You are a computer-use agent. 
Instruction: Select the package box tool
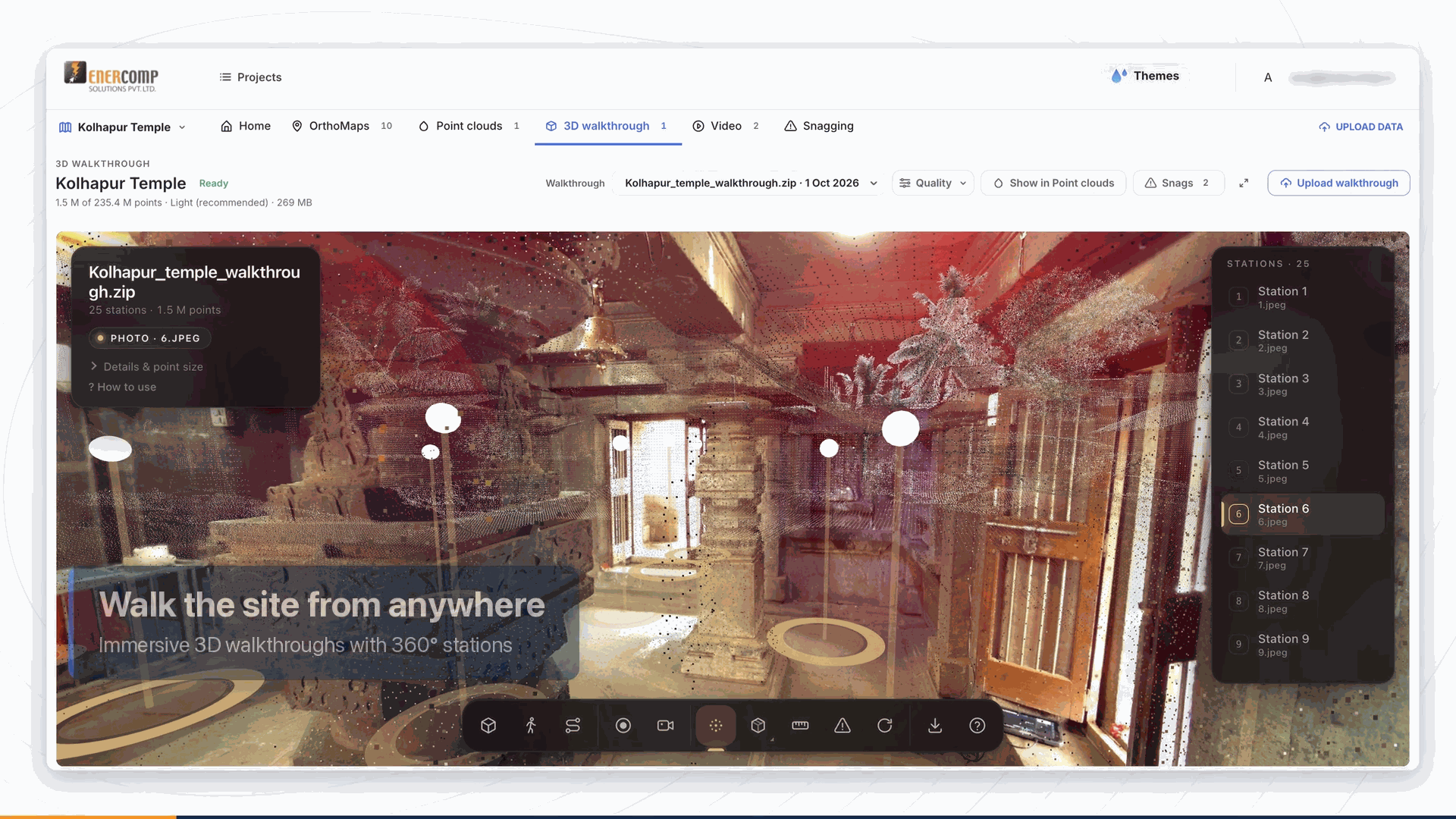click(758, 726)
